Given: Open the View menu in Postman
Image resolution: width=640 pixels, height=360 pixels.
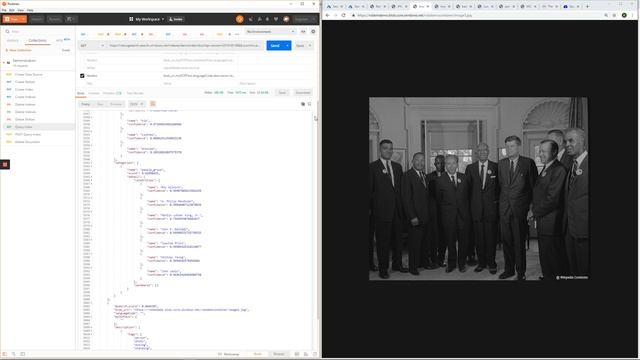Looking at the screenshot, I should point(20,10).
